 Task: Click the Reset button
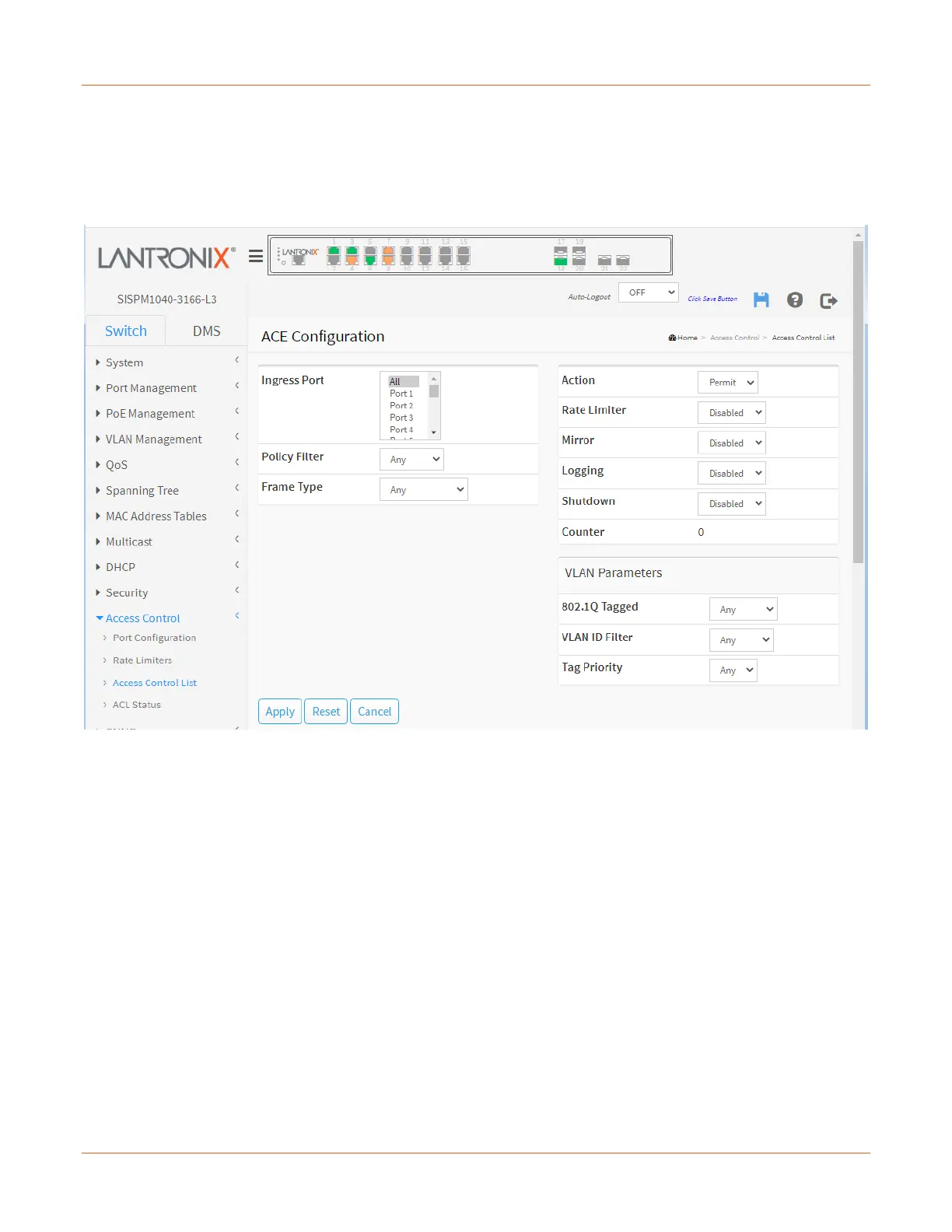pyautogui.click(x=326, y=712)
